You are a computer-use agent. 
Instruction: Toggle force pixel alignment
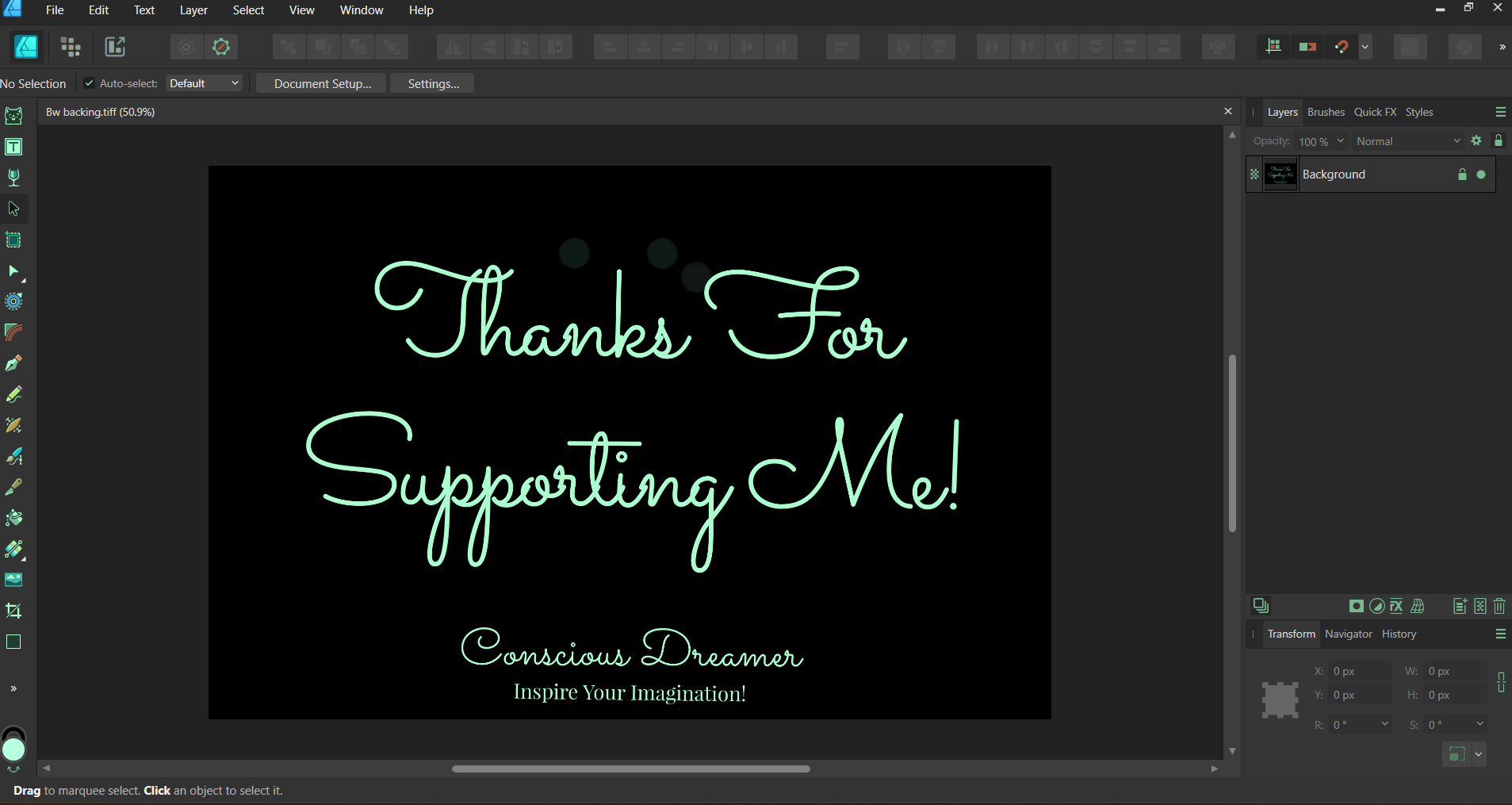tap(1307, 47)
